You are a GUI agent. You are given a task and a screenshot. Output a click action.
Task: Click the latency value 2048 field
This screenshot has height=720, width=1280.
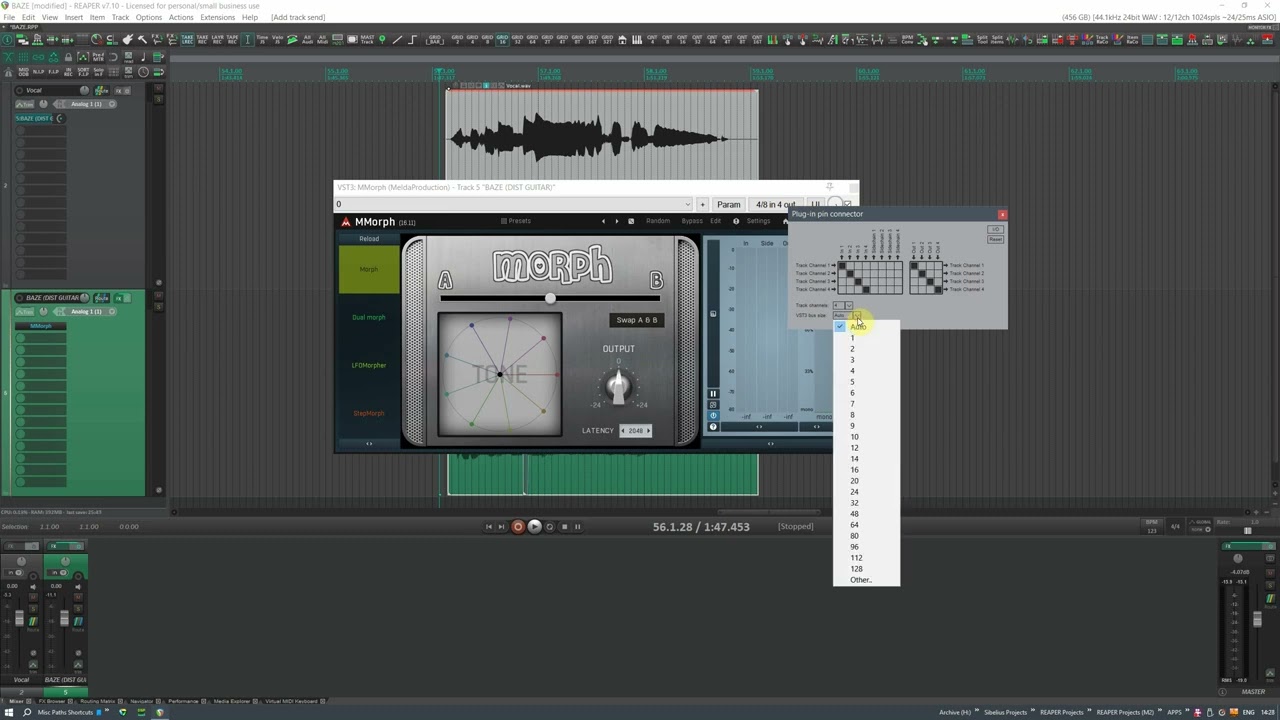(x=636, y=431)
